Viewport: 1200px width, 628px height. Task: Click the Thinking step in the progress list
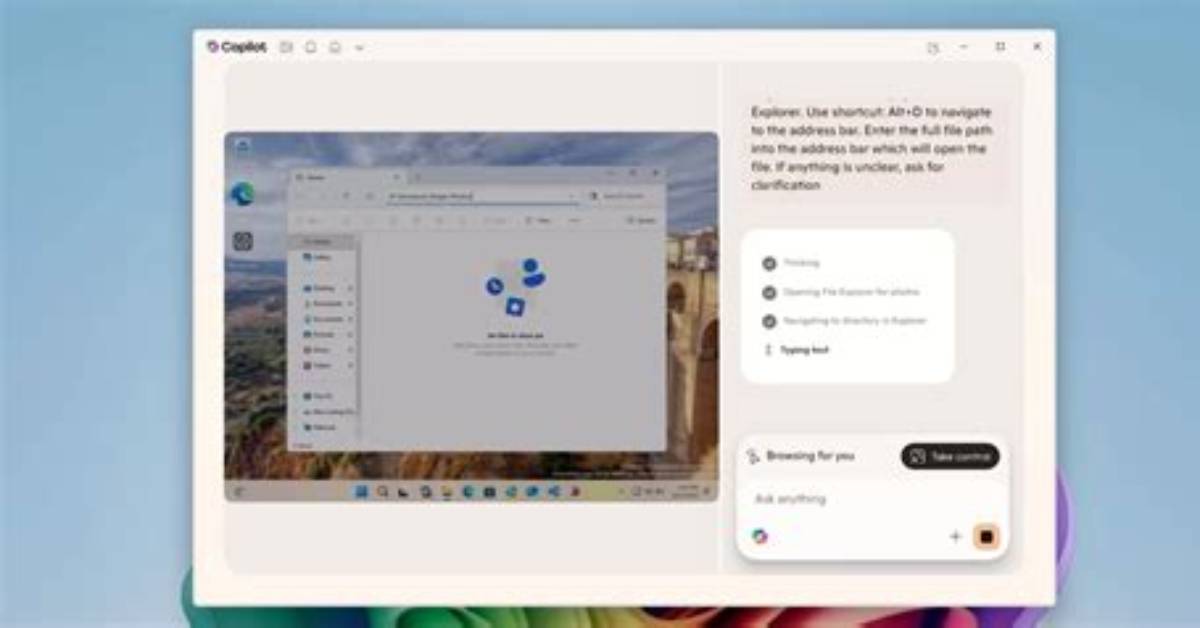[791, 263]
